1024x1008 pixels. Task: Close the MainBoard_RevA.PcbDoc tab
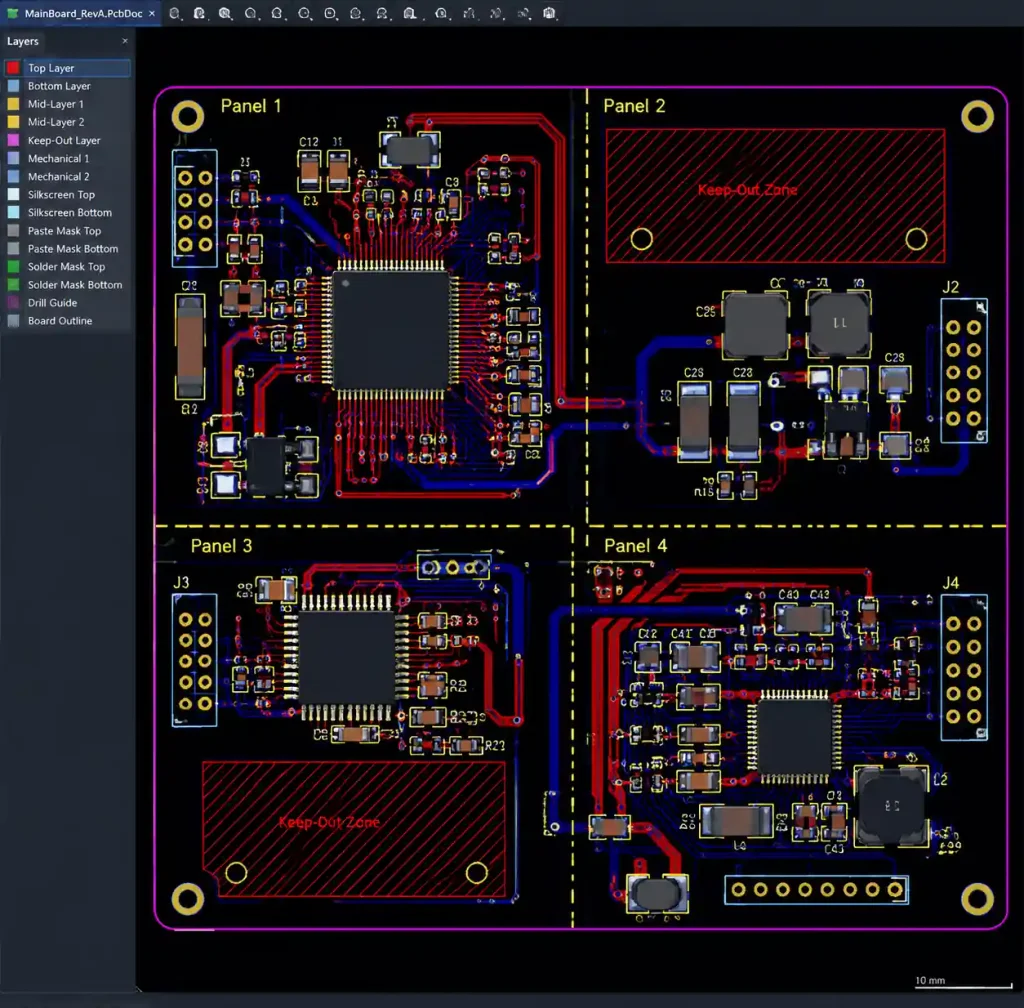152,13
